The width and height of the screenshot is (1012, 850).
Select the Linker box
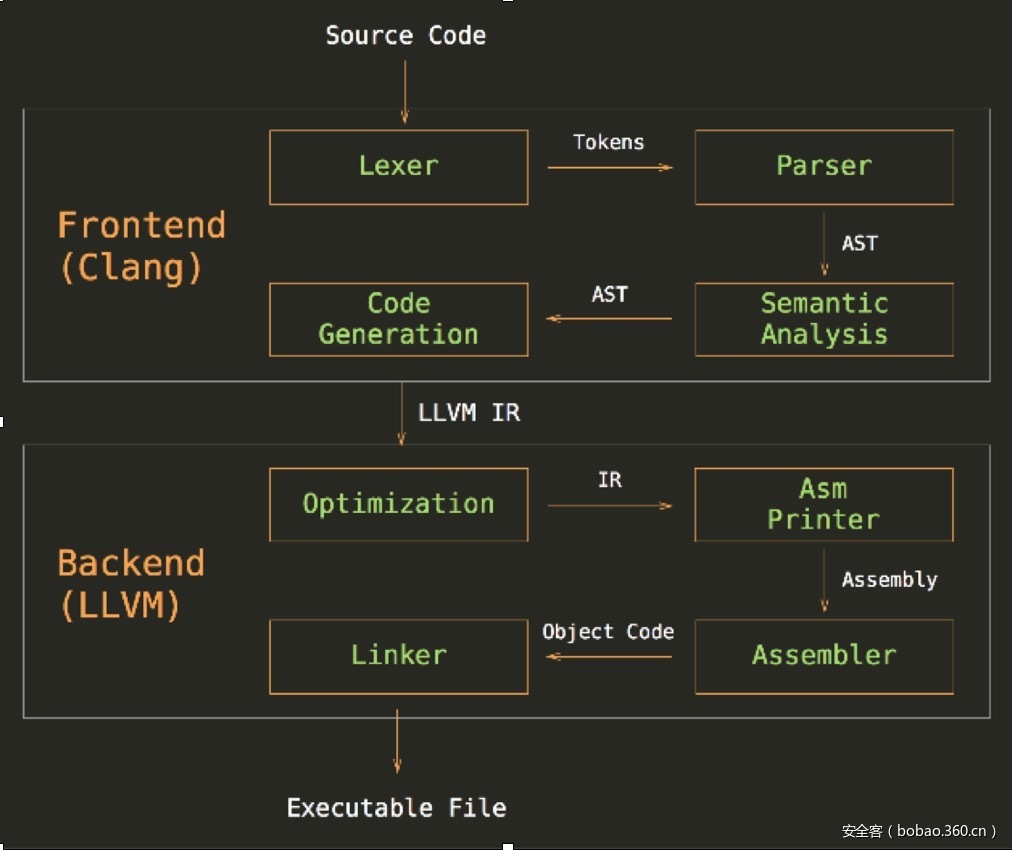(x=398, y=656)
